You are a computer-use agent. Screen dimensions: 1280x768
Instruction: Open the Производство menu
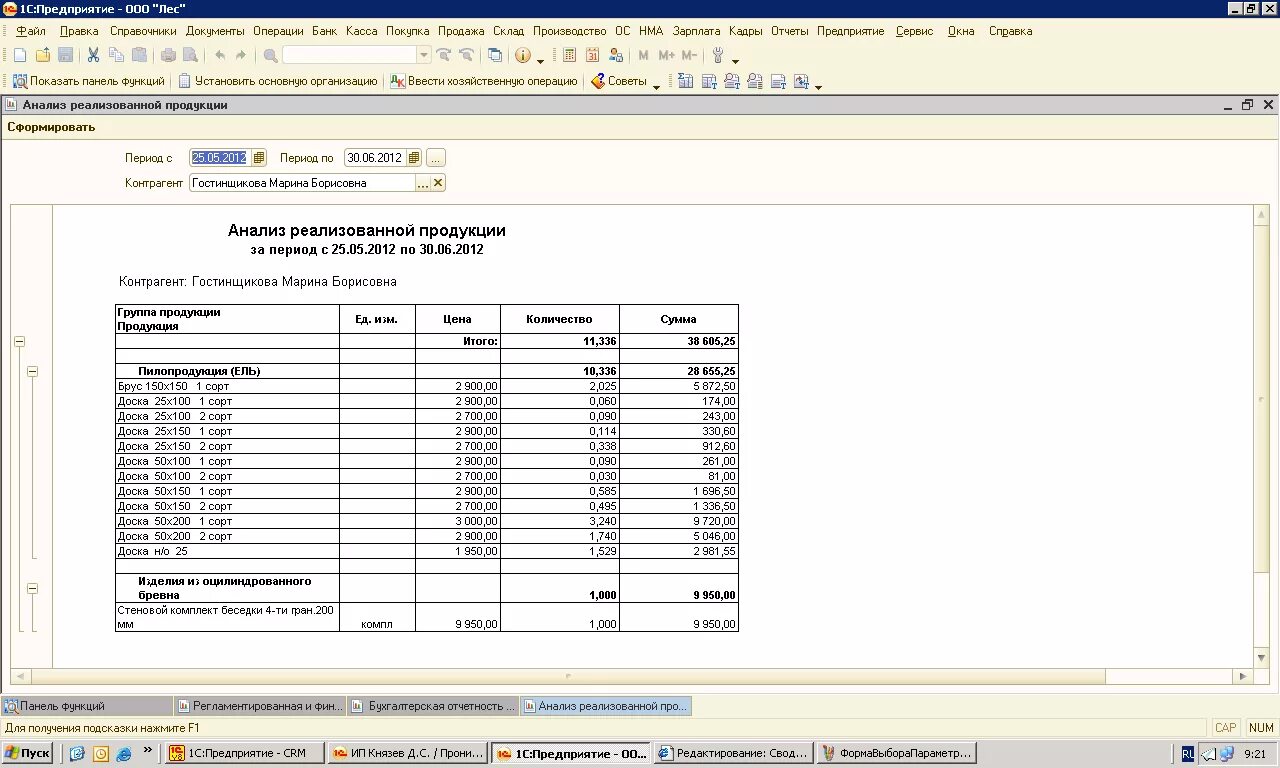click(569, 31)
